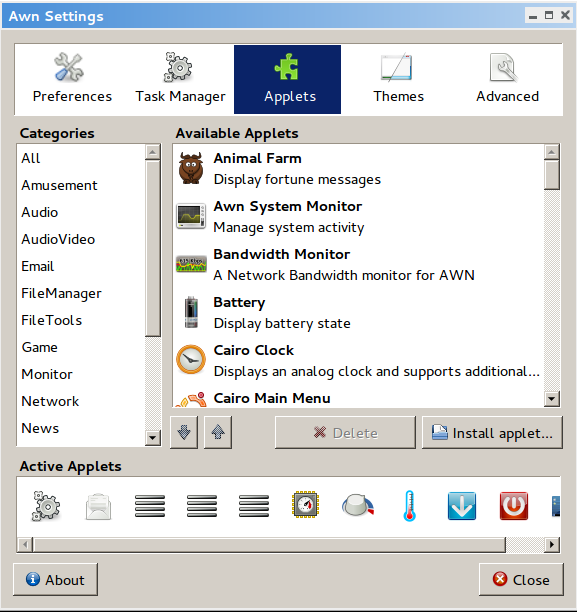
Task: Click the Install applet... button
Action: coord(492,432)
